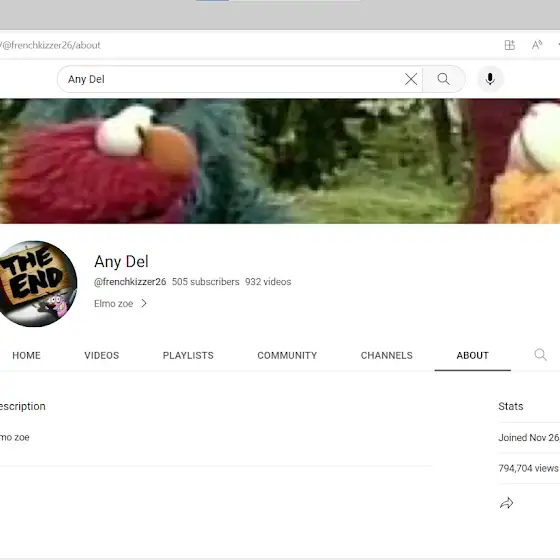The width and height of the screenshot is (560, 560).
Task: Activate the read aloud icon in the address bar
Action: click(537, 45)
